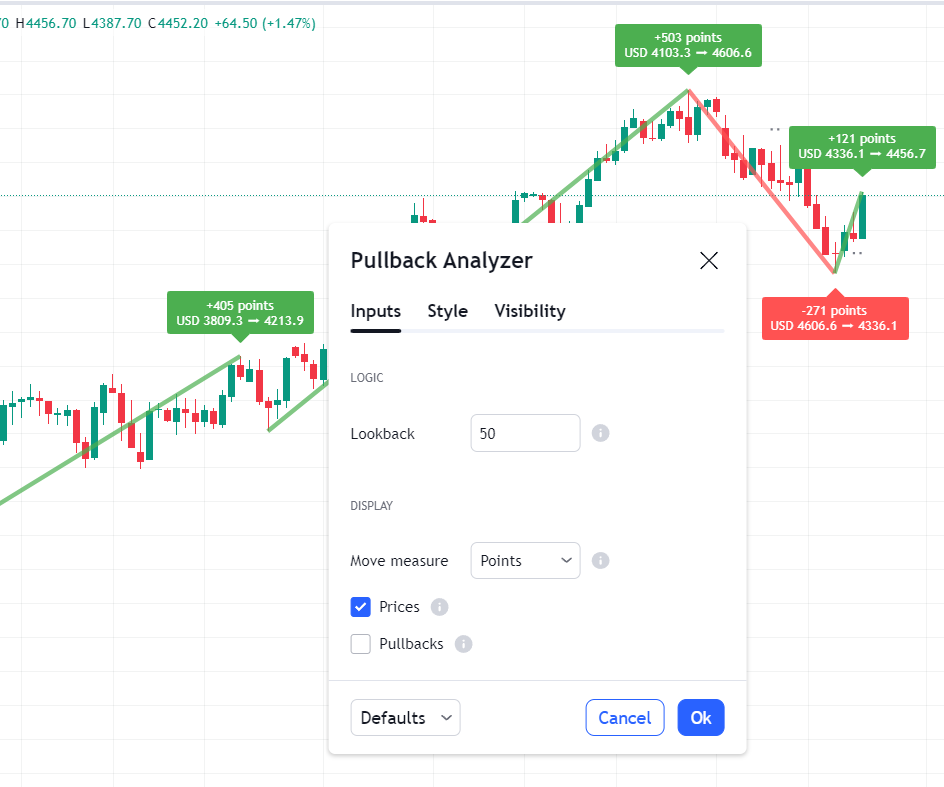Viewport: 944px width, 787px height.
Task: Click the +121 points label
Action: (861, 146)
